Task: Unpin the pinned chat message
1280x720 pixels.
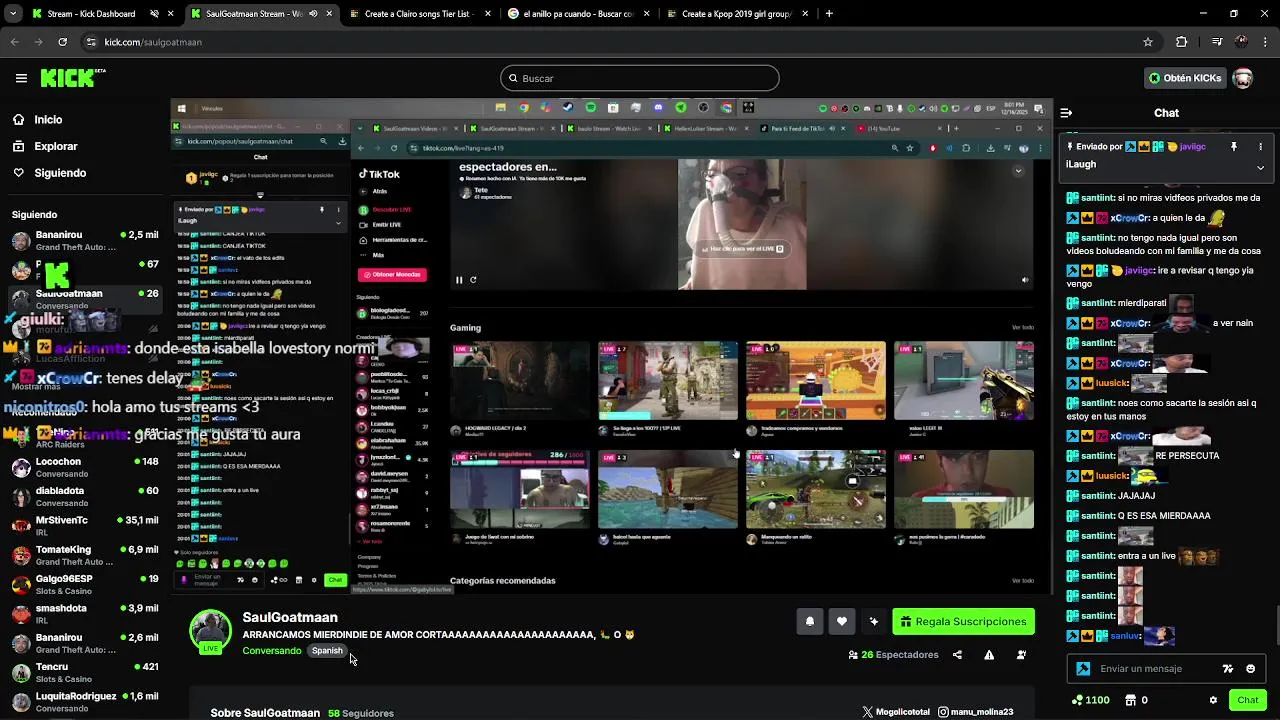Action: pyautogui.click(x=1234, y=146)
